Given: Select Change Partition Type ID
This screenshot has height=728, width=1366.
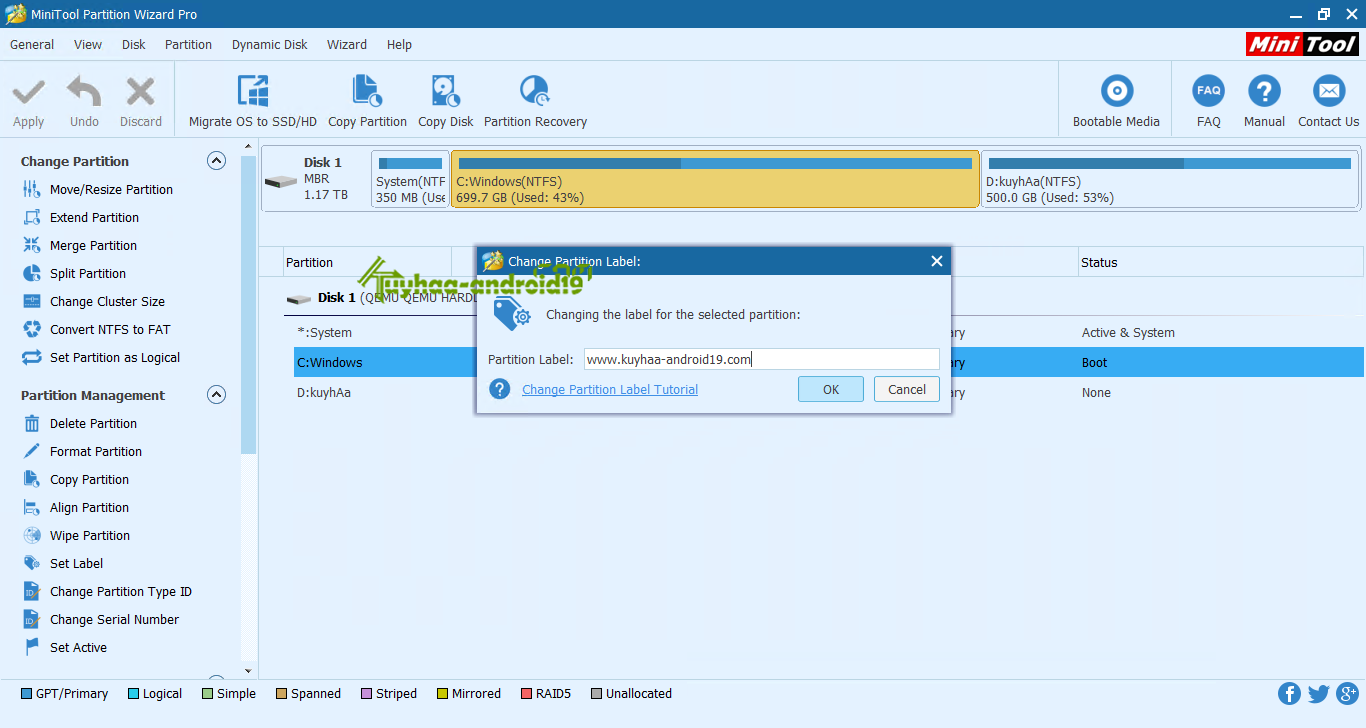Looking at the screenshot, I should tap(121, 591).
